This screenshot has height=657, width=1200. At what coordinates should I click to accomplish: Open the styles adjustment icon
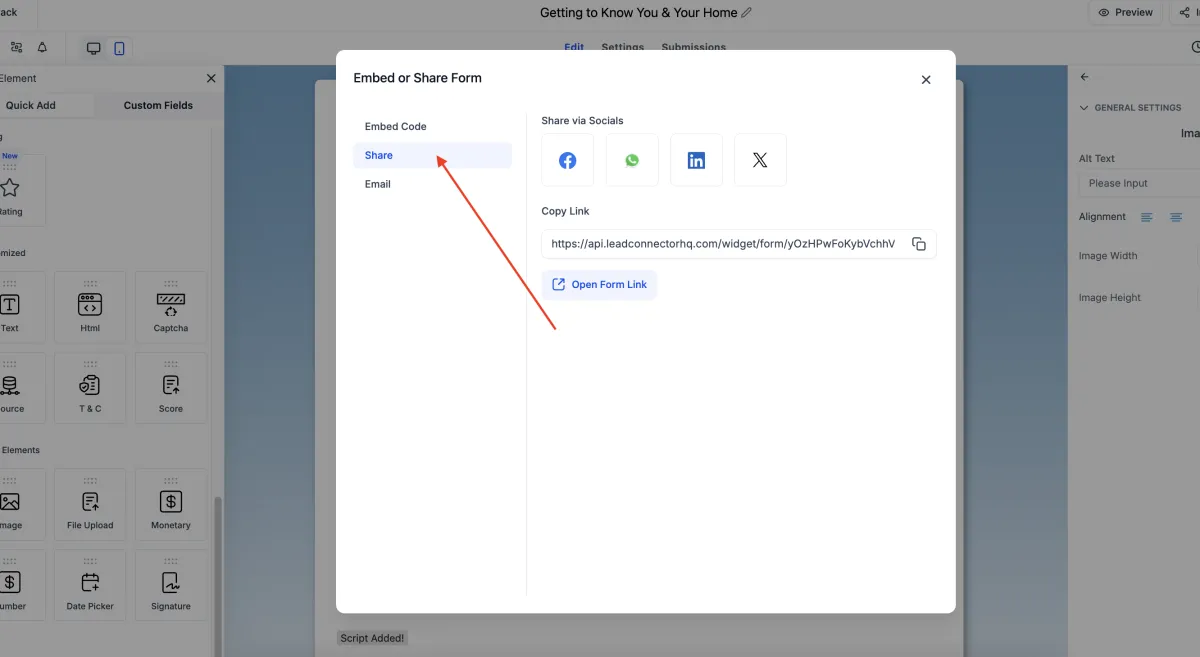[x=16, y=47]
